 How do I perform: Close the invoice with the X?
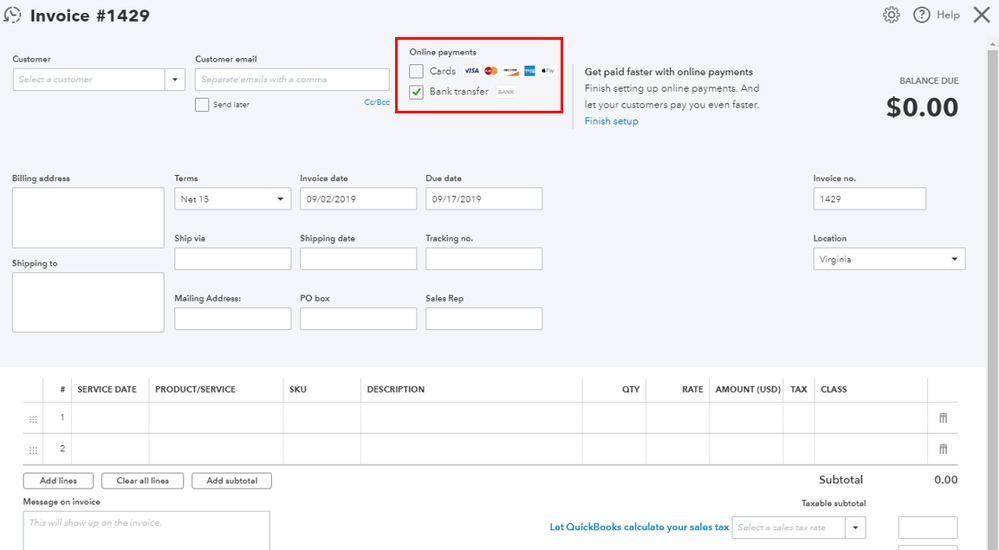(982, 15)
